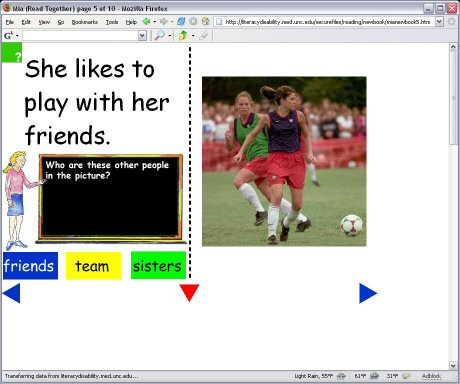
Task: Maximize the Firefox window
Action: tap(440, 8)
